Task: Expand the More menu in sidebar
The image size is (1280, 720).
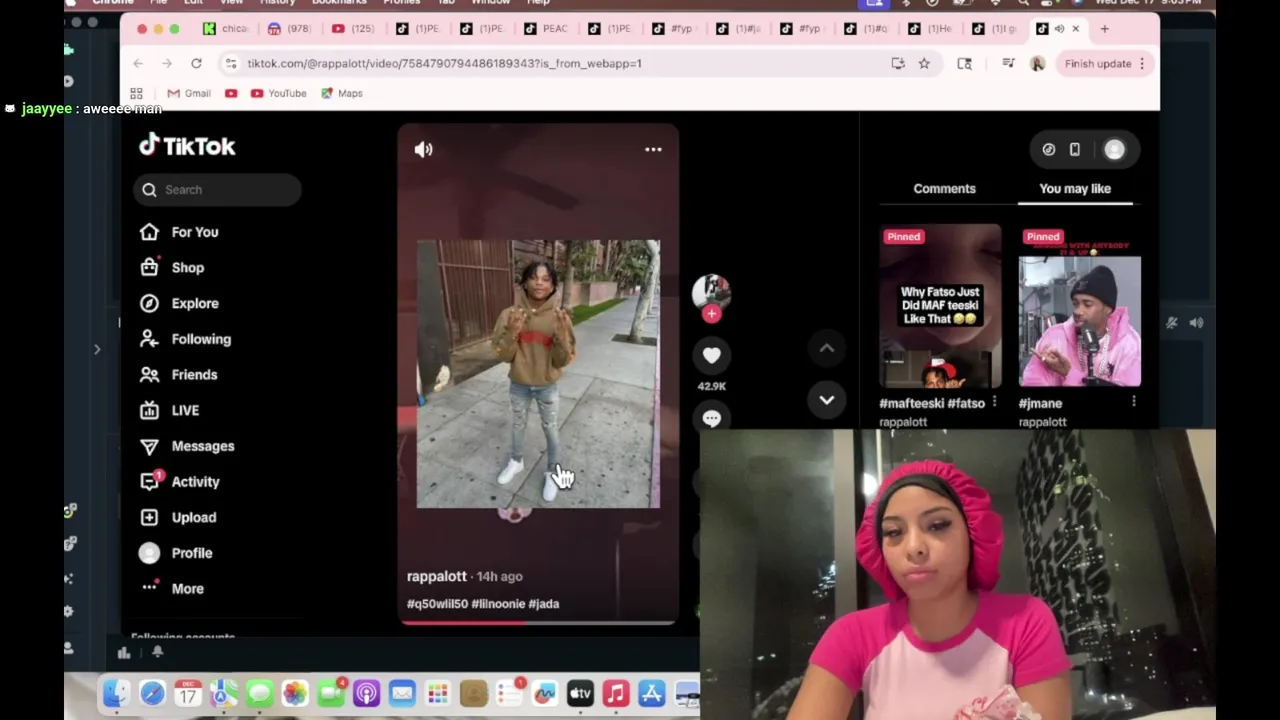Action: point(172,588)
